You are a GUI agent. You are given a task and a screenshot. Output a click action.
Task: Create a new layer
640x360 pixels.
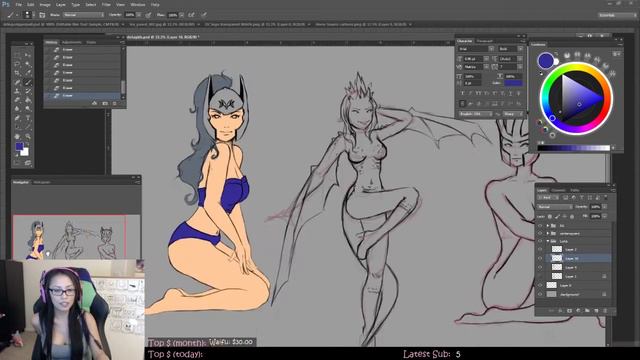click(x=596, y=311)
